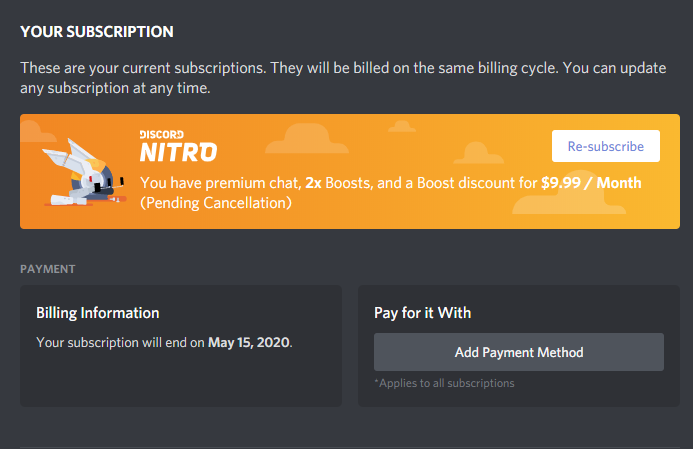Click the YOUR SUBSCRIPTION heading
This screenshot has height=449, width=693.
(97, 32)
